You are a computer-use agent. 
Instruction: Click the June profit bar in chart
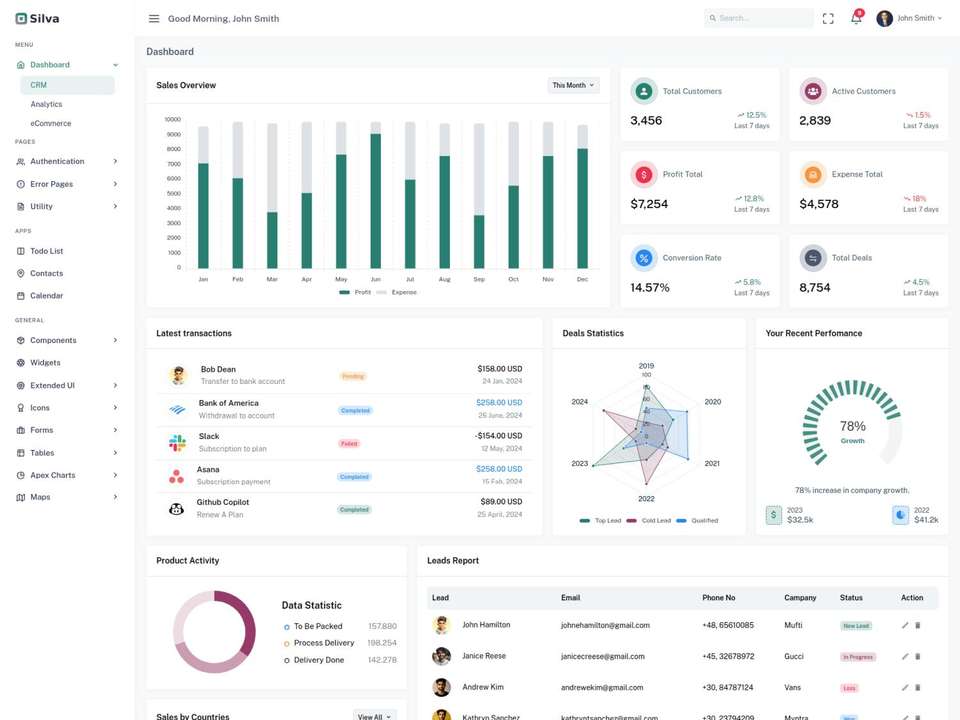[375, 201]
